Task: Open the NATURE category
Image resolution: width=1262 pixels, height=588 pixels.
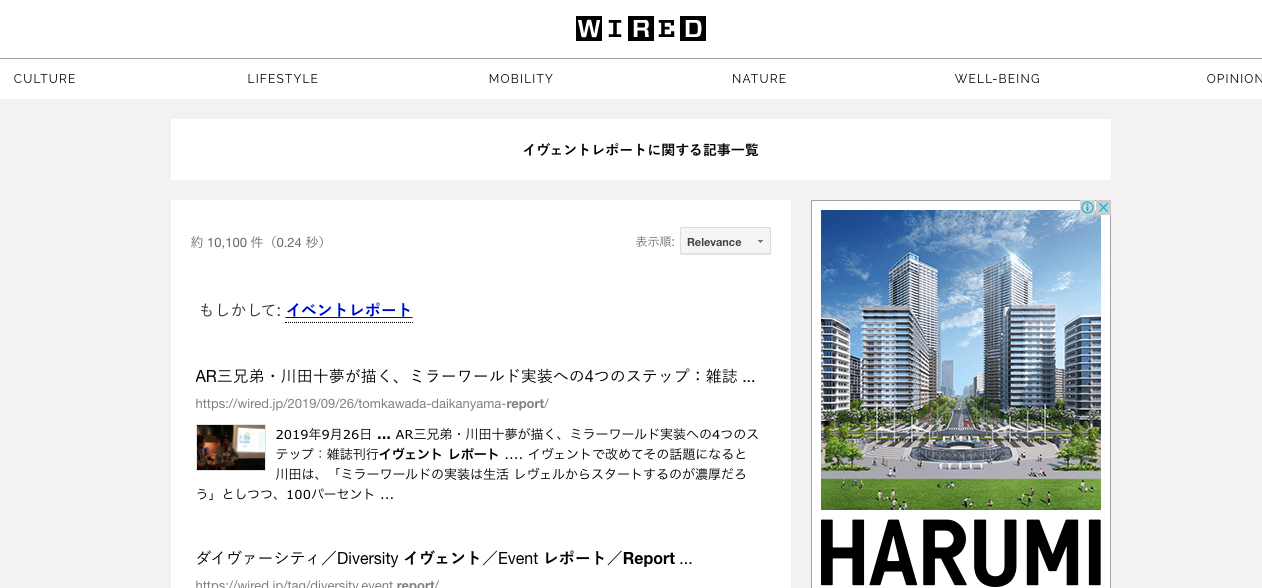Action: 759,79
